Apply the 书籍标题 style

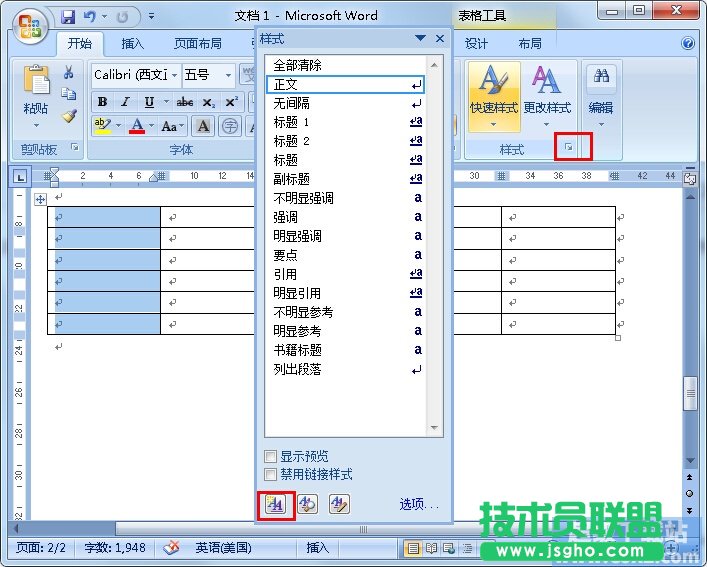345,350
